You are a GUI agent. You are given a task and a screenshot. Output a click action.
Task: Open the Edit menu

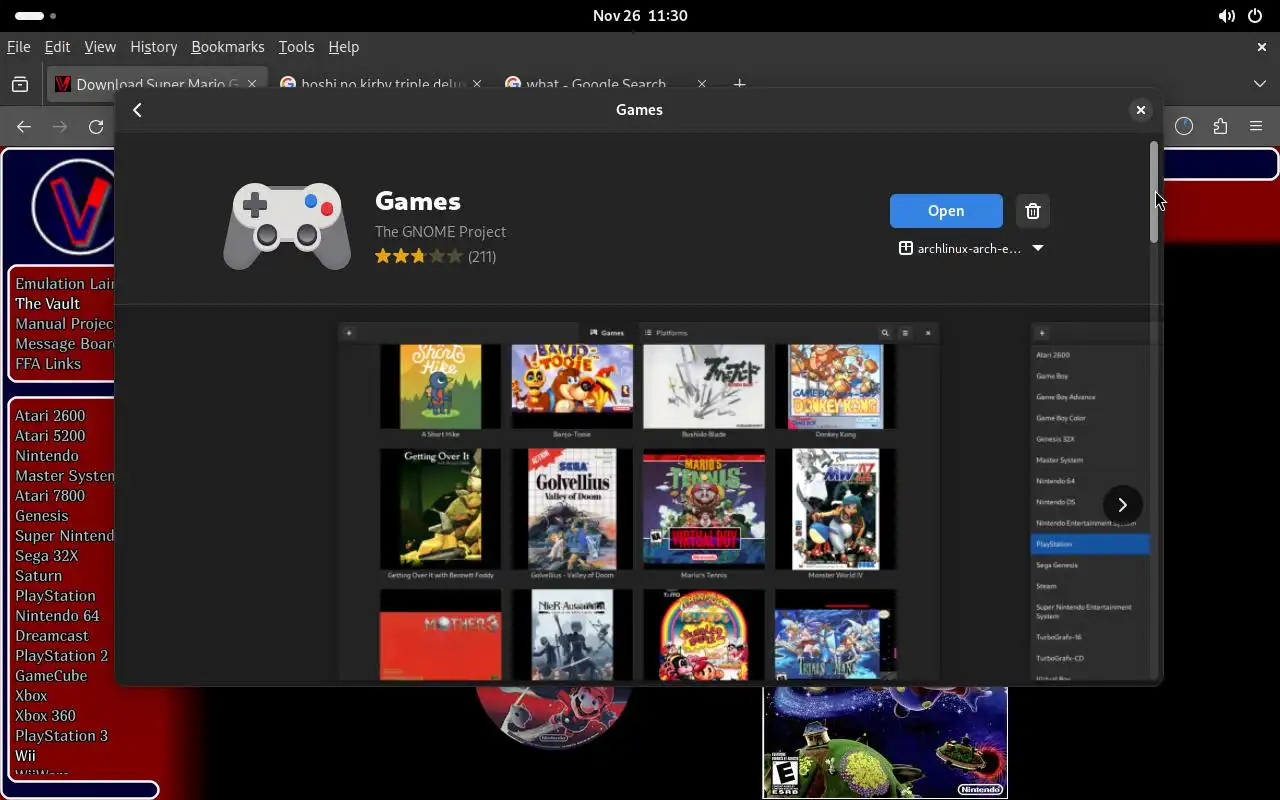pyautogui.click(x=57, y=47)
